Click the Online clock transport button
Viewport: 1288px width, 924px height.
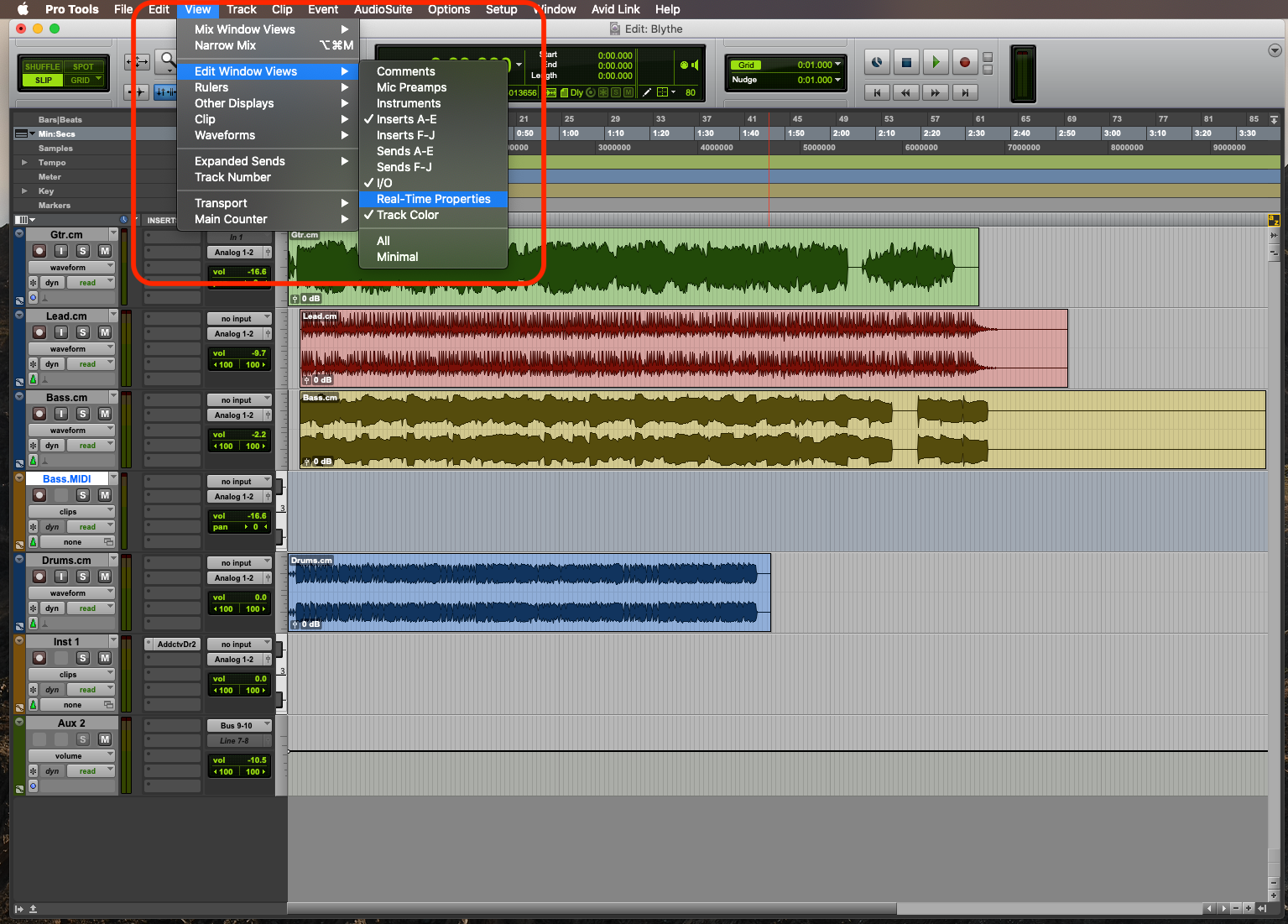(x=877, y=62)
